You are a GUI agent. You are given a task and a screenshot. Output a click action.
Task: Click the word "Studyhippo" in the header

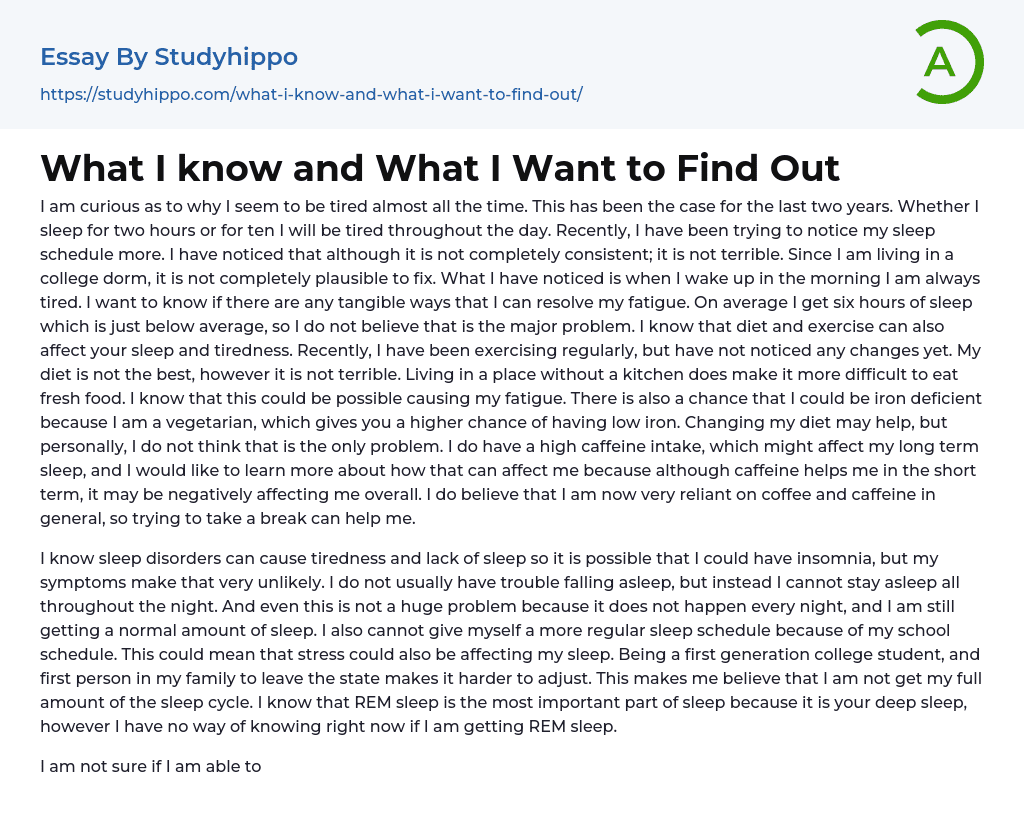pyautogui.click(x=227, y=56)
